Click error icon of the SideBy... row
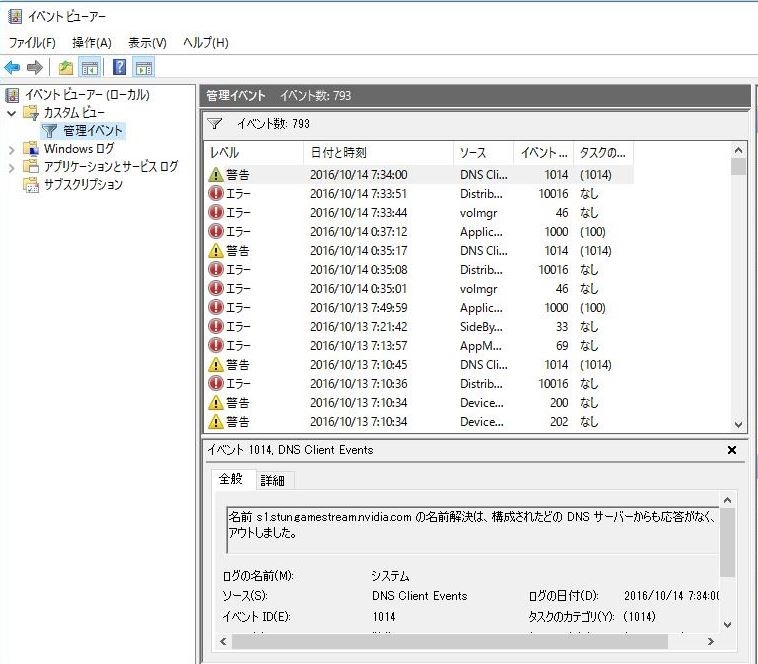The width and height of the screenshot is (758, 664). 216,326
